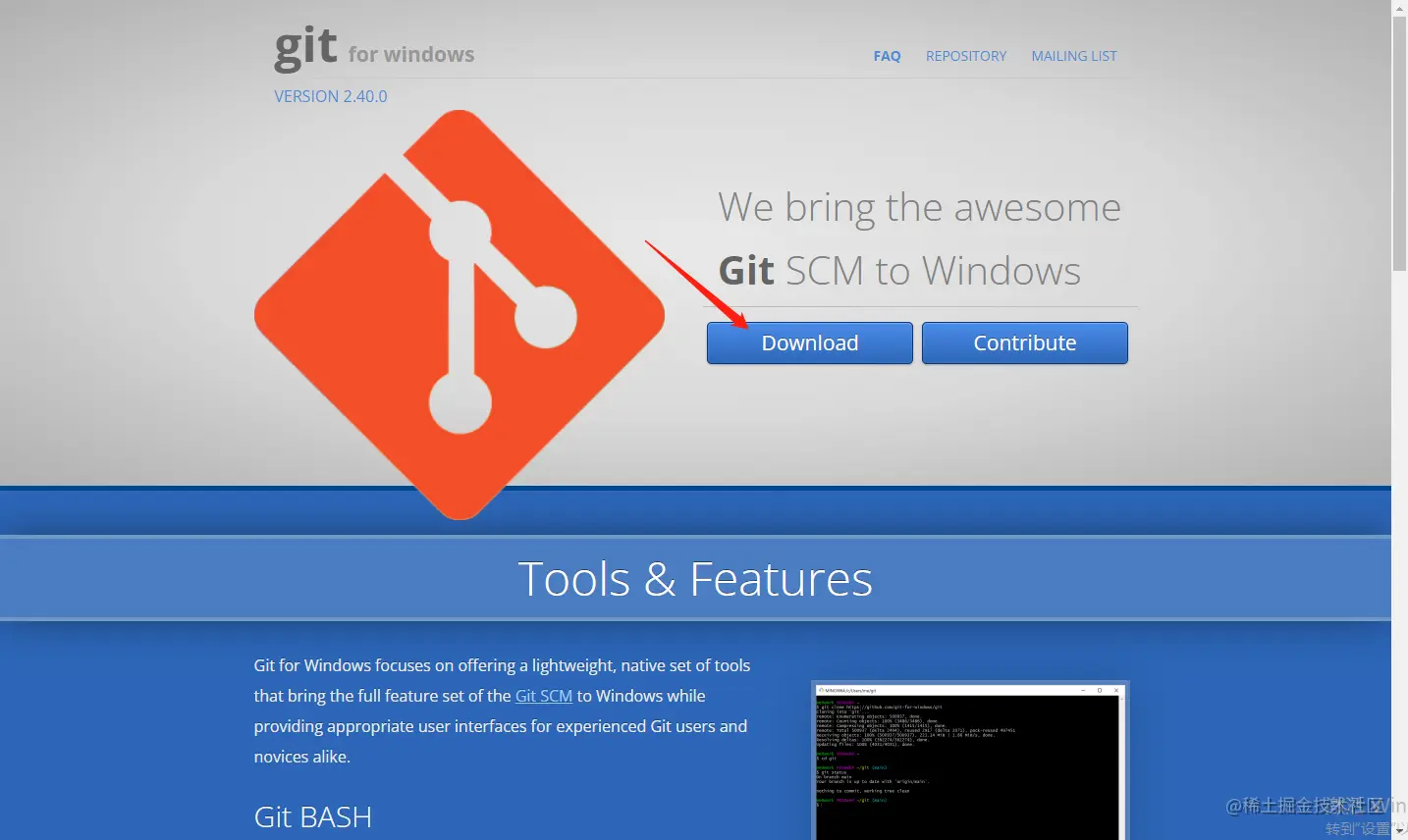Click the git for windows logo
This screenshot has height=840, width=1408.
(374, 49)
